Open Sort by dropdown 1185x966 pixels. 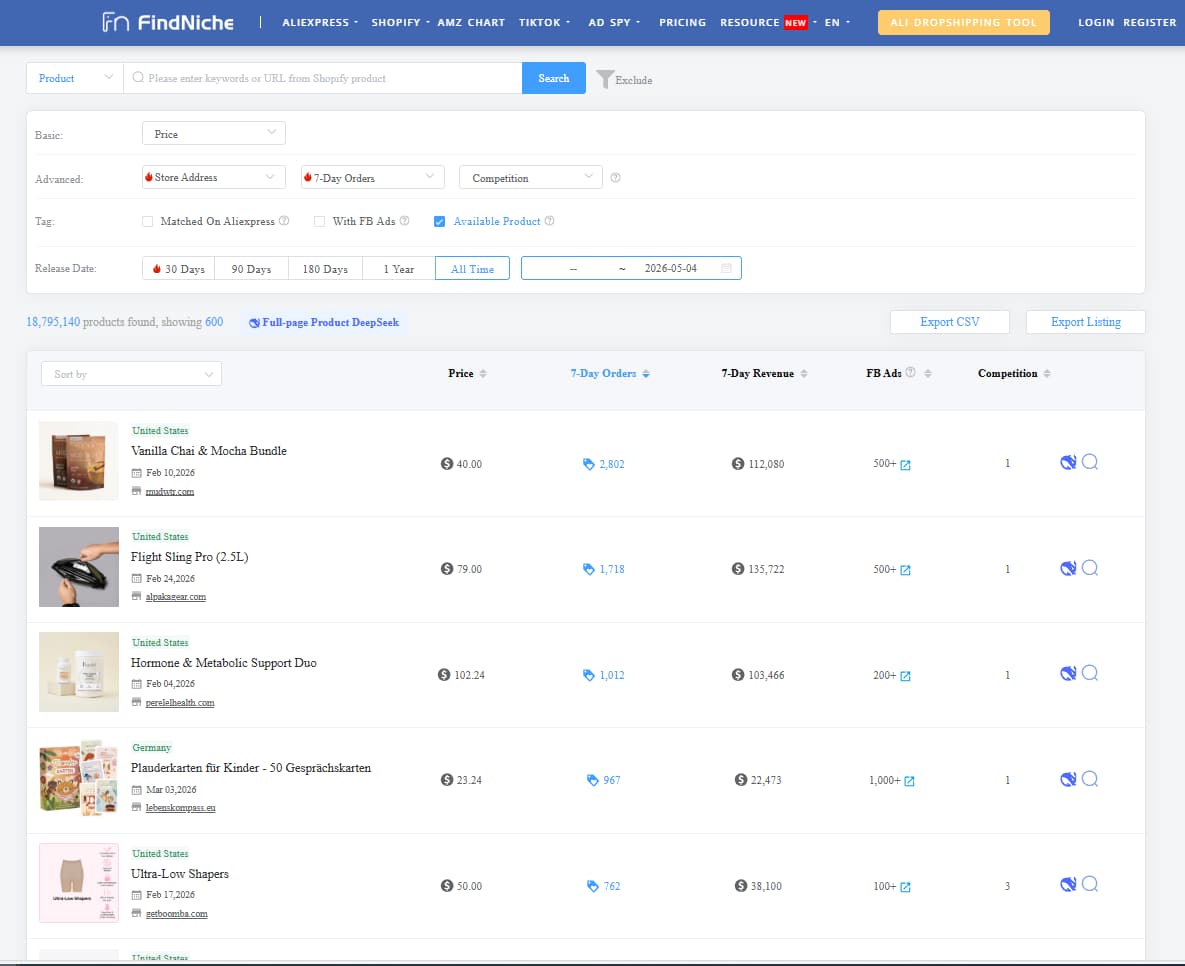(x=131, y=374)
